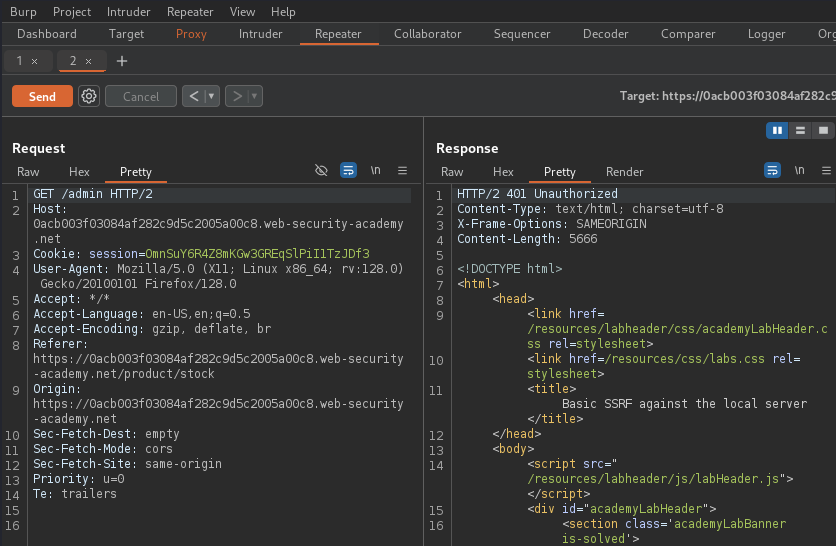Switch to the Dashboard tab
The height and width of the screenshot is (546, 836).
pos(47,34)
